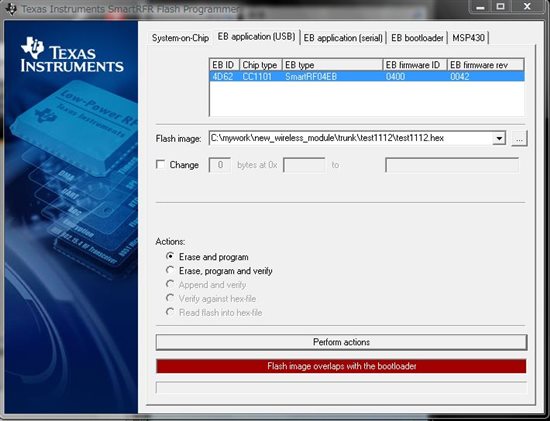Click the 'to' replacement value field
The height and width of the screenshot is (421, 550).
(x=452, y=165)
